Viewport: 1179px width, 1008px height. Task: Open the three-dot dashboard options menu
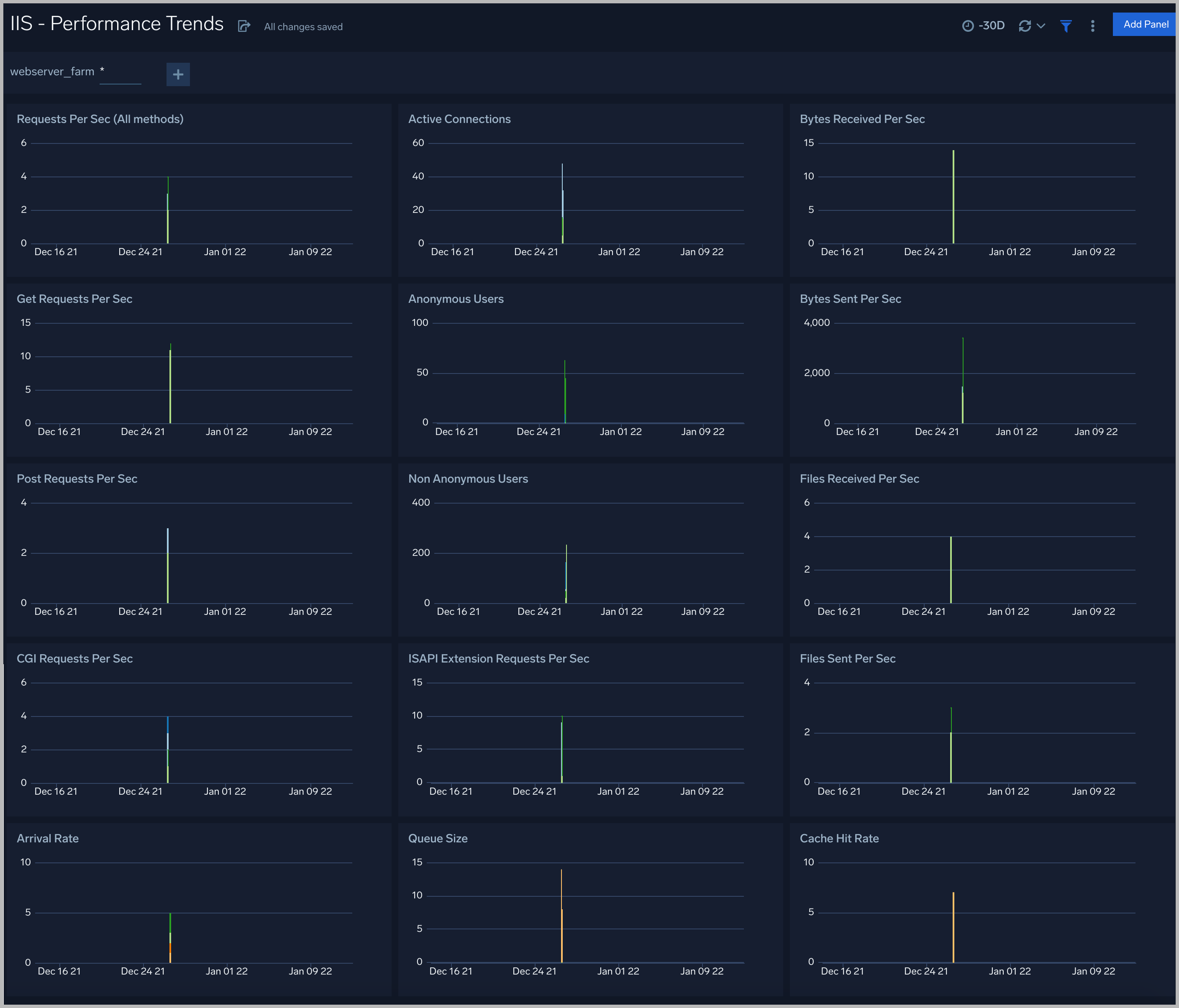click(1092, 26)
